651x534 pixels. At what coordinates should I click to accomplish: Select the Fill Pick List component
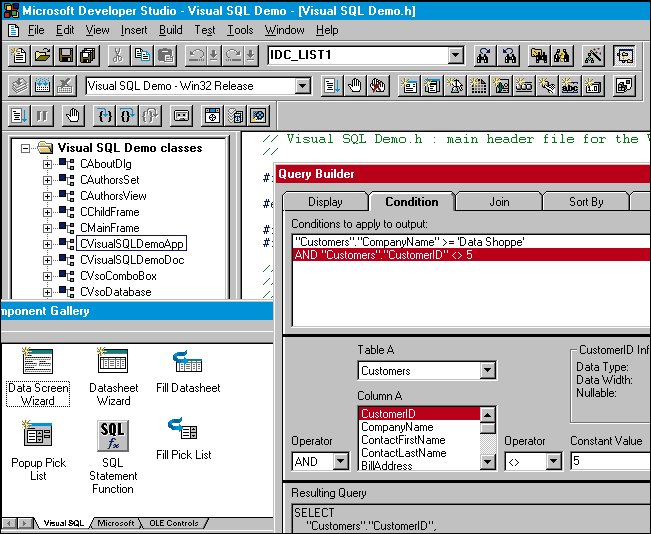[184, 439]
